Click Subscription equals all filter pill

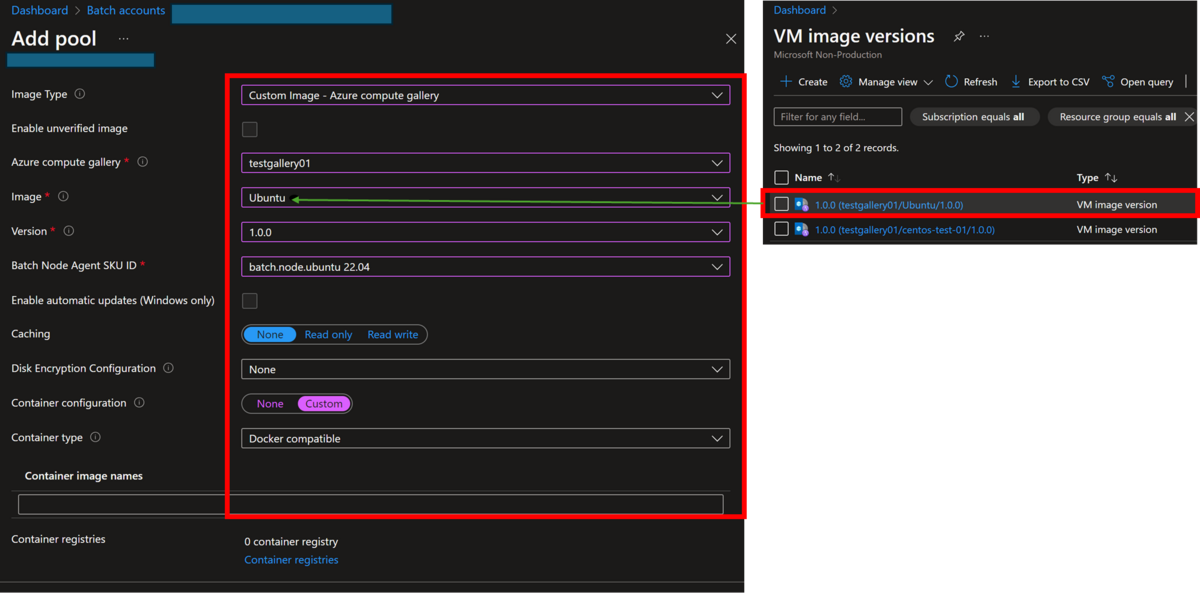tap(973, 117)
